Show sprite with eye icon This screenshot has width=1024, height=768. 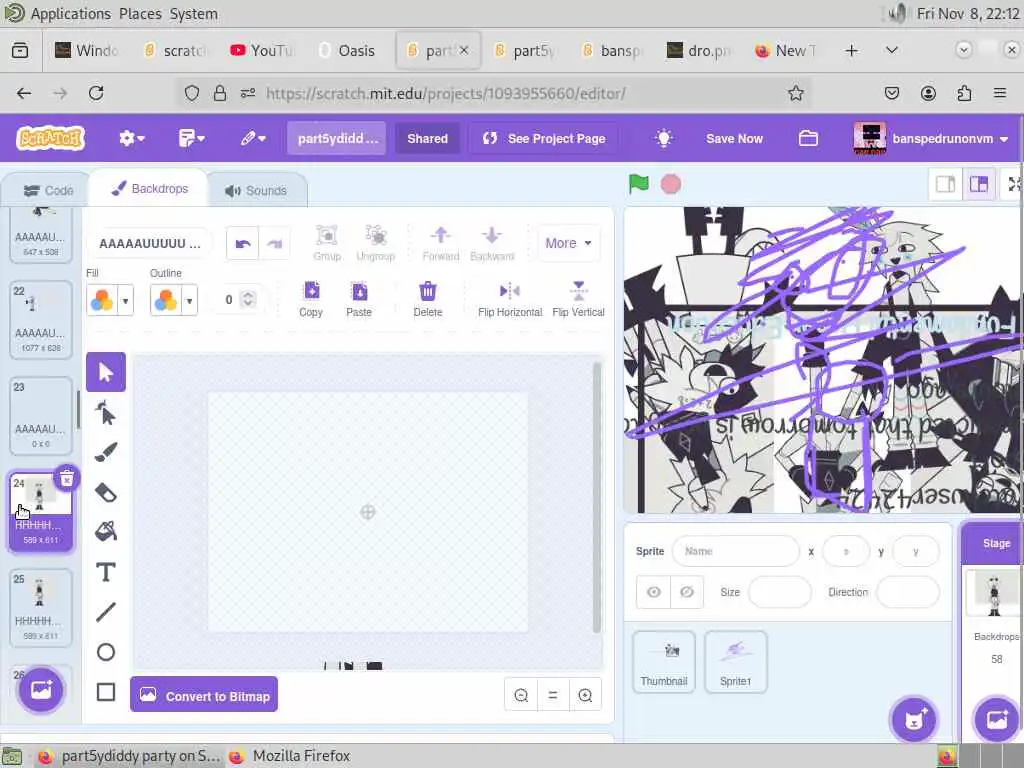654,592
